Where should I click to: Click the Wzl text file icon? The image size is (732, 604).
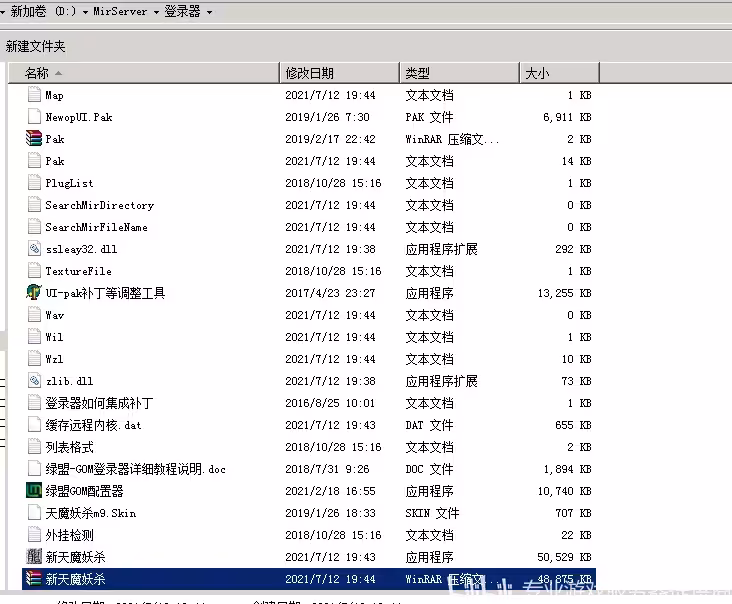34,358
